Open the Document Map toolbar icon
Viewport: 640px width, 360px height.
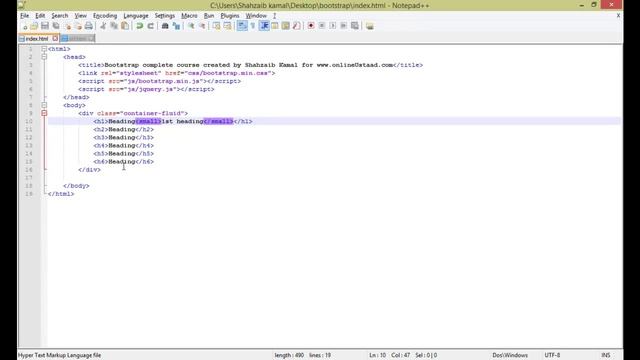point(286,26)
